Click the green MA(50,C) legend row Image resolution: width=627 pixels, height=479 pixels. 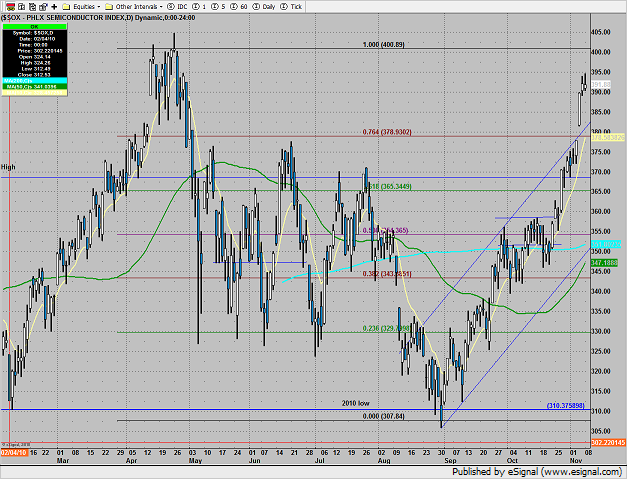[34, 86]
